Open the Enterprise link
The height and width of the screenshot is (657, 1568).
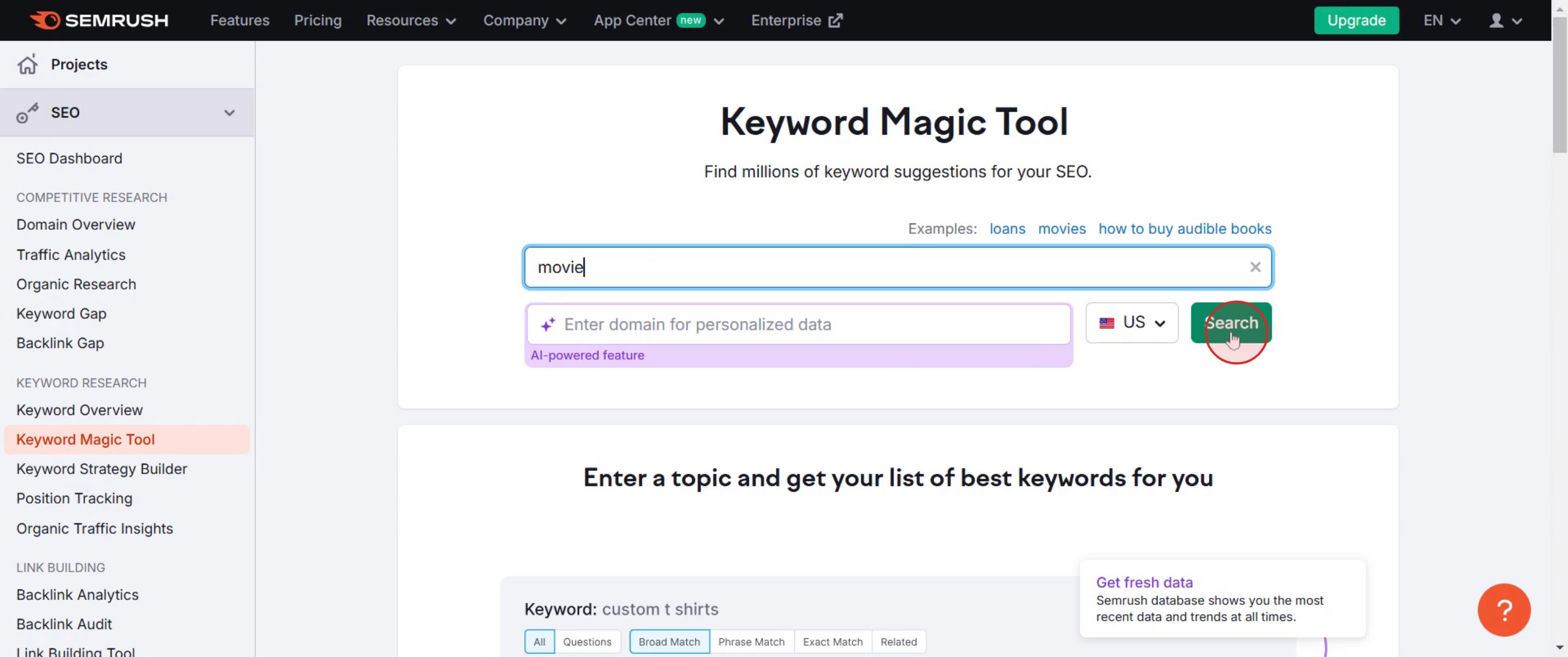796,21
